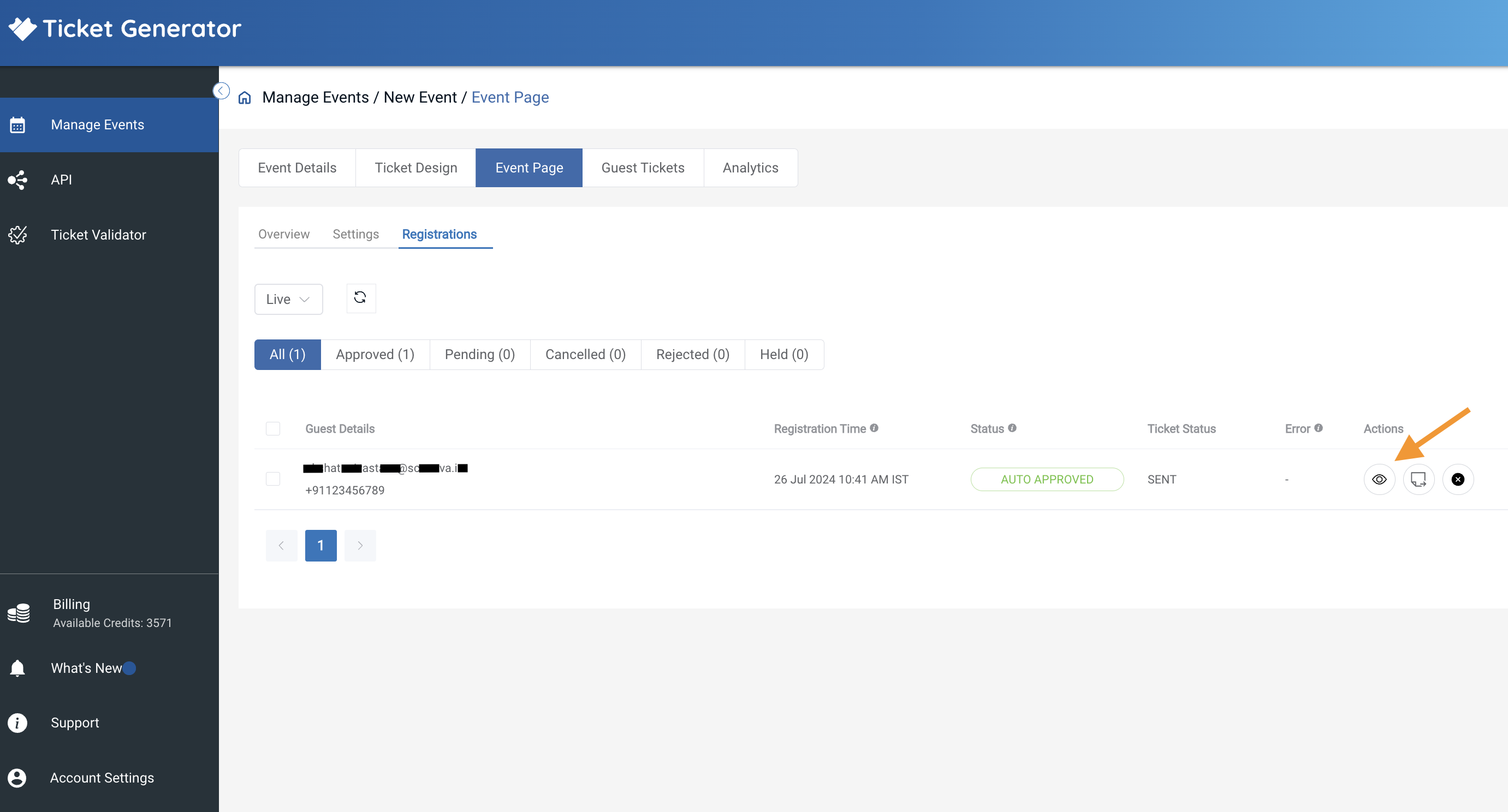
Task: Open the API sidebar item
Action: point(110,180)
